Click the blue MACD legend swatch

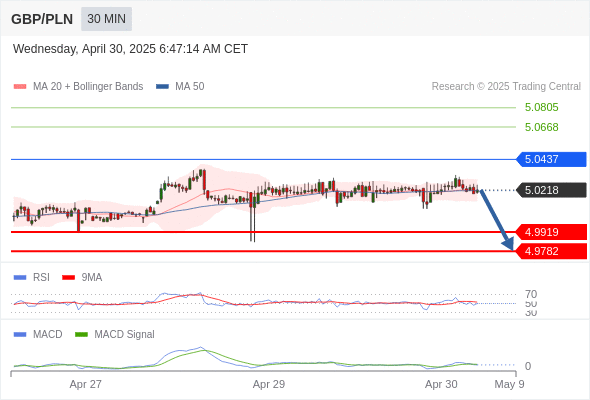pos(20,335)
